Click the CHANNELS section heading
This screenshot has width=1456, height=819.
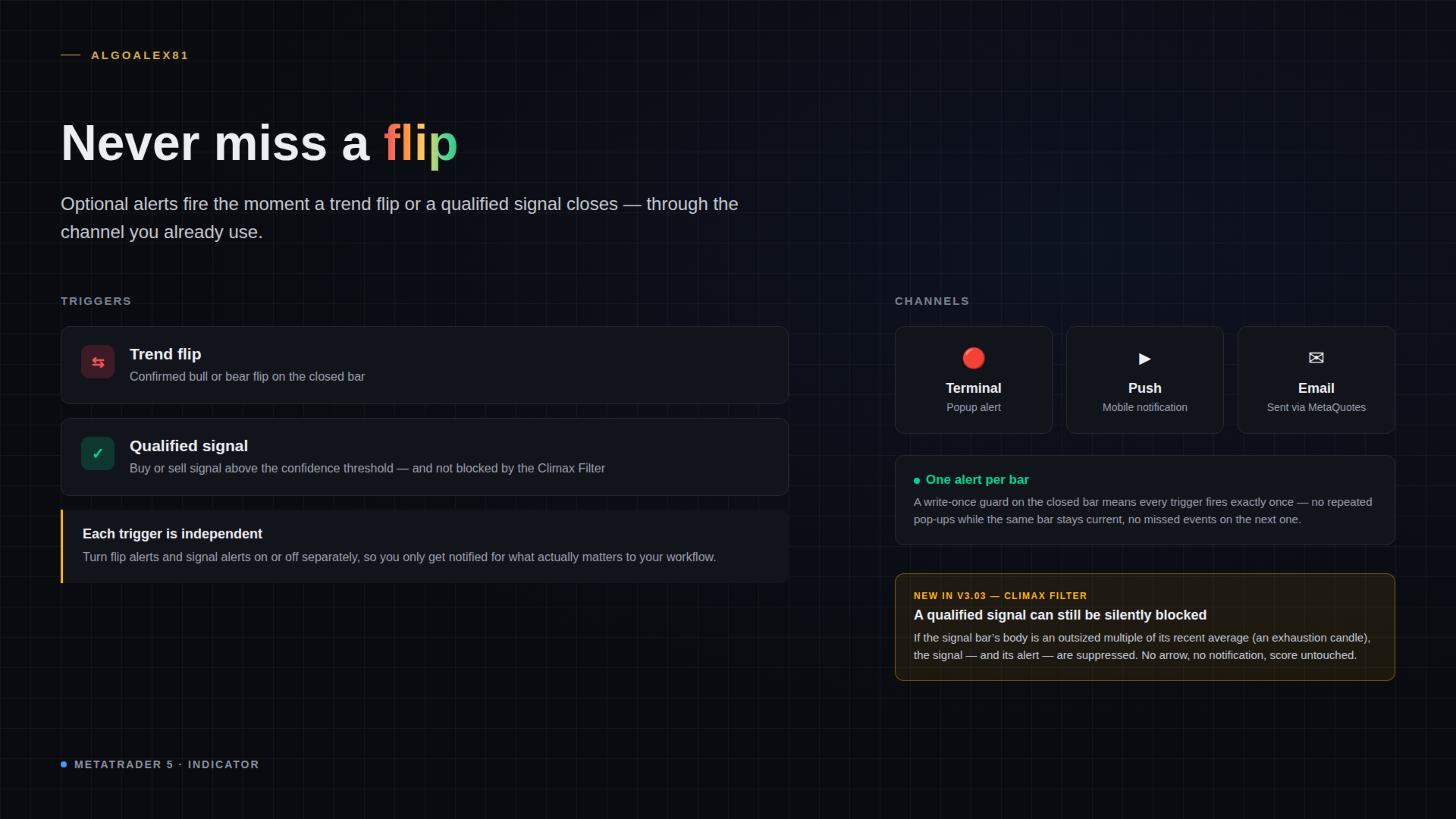(x=932, y=301)
